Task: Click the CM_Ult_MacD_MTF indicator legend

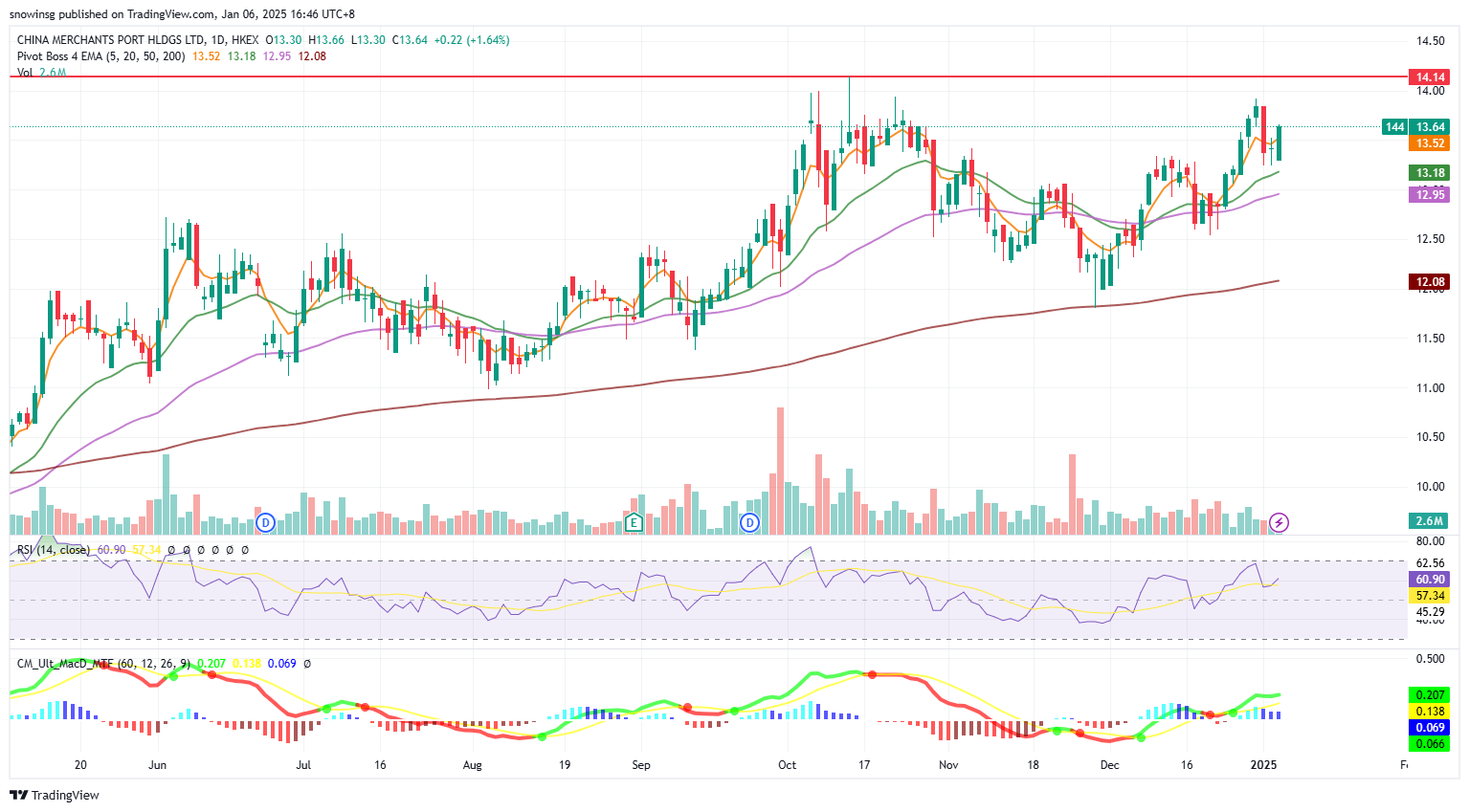Action: coord(103,663)
